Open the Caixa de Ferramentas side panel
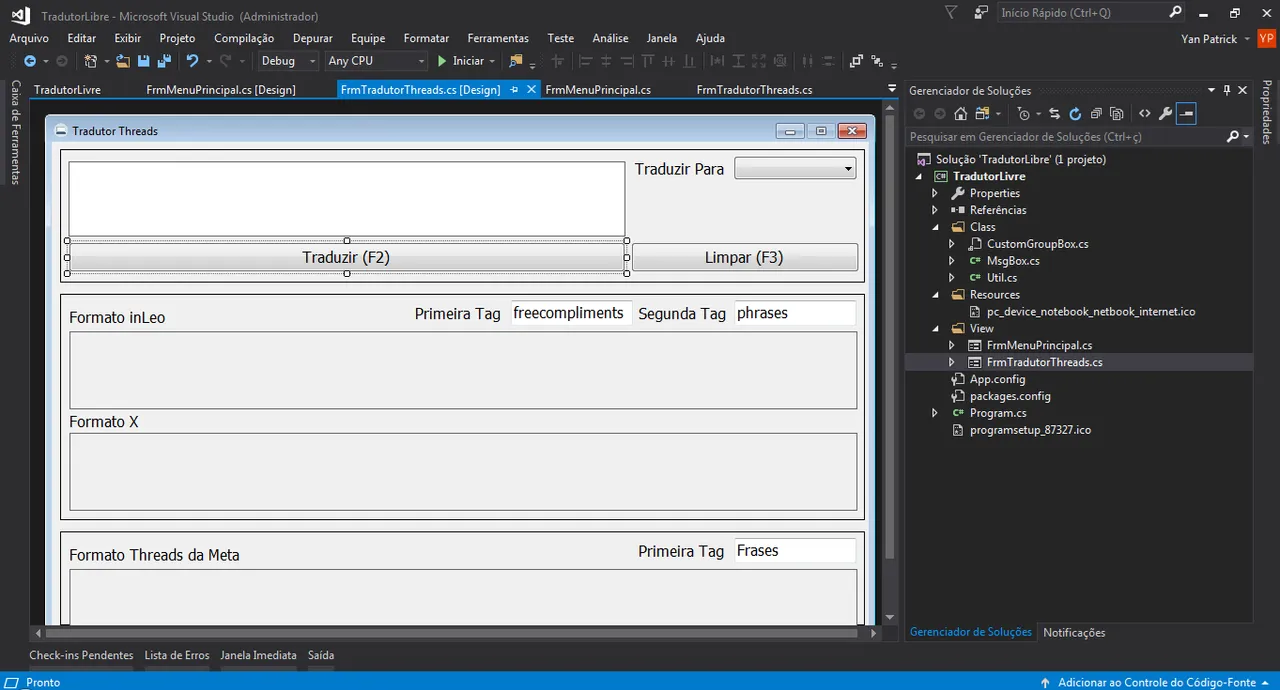 tap(16, 132)
